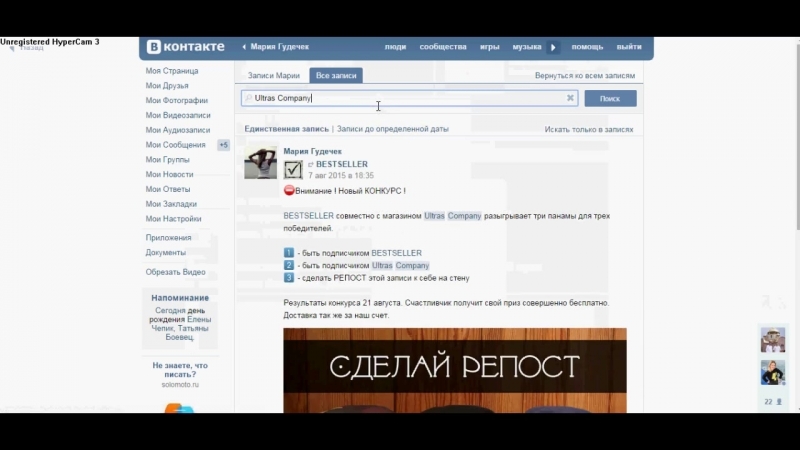Image resolution: width=800 pixels, height=450 pixels.
Task: Open музыка in top menu
Action: (527, 47)
